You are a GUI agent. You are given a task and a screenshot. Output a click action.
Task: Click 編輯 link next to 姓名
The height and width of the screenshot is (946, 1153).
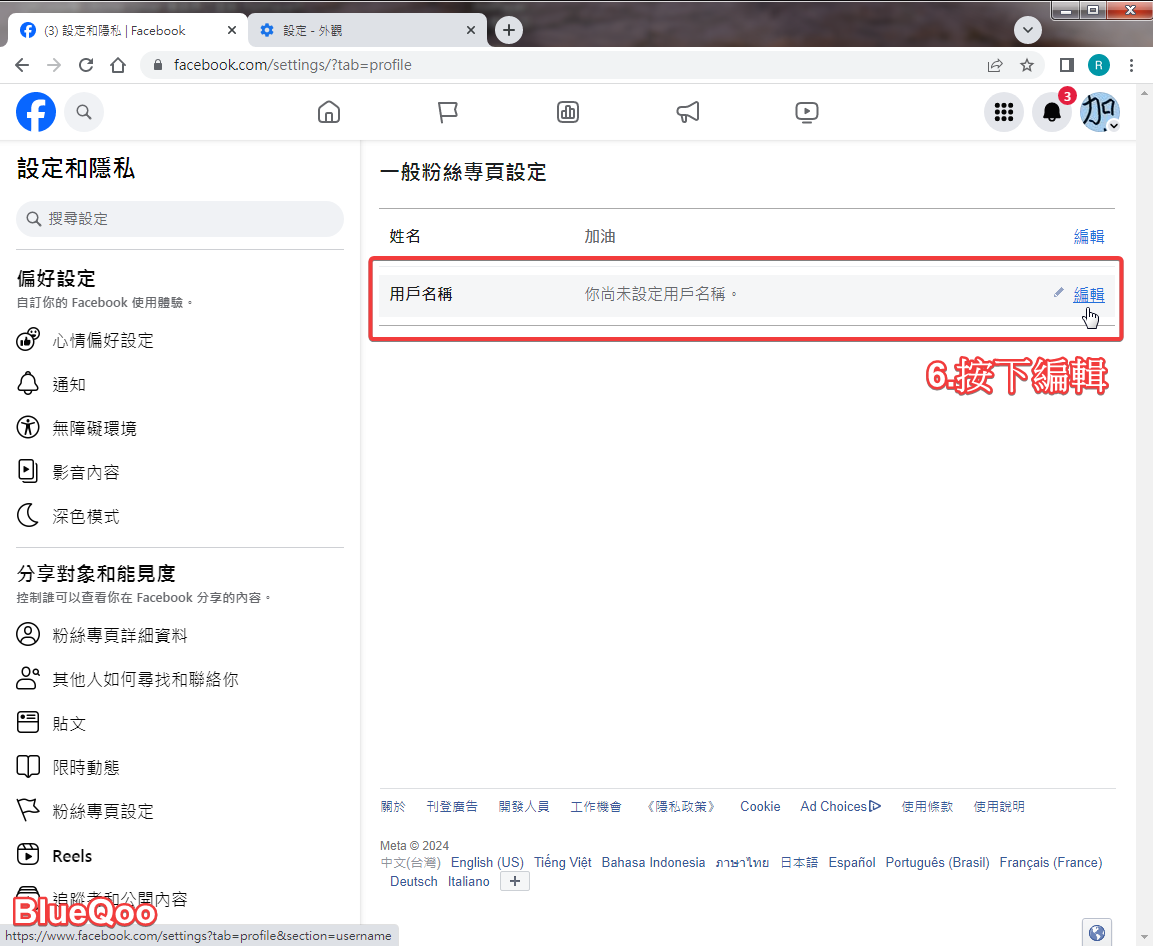click(1089, 236)
